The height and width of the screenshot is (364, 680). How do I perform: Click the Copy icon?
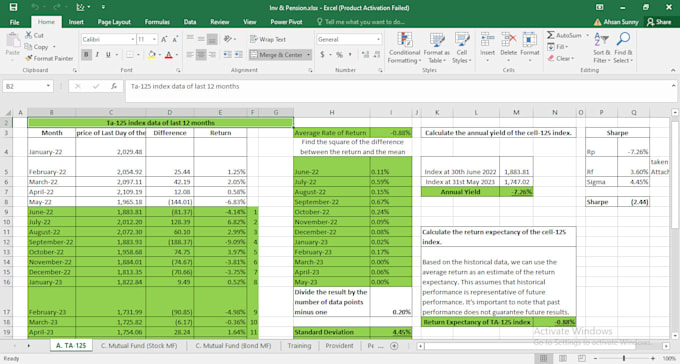coord(29,46)
